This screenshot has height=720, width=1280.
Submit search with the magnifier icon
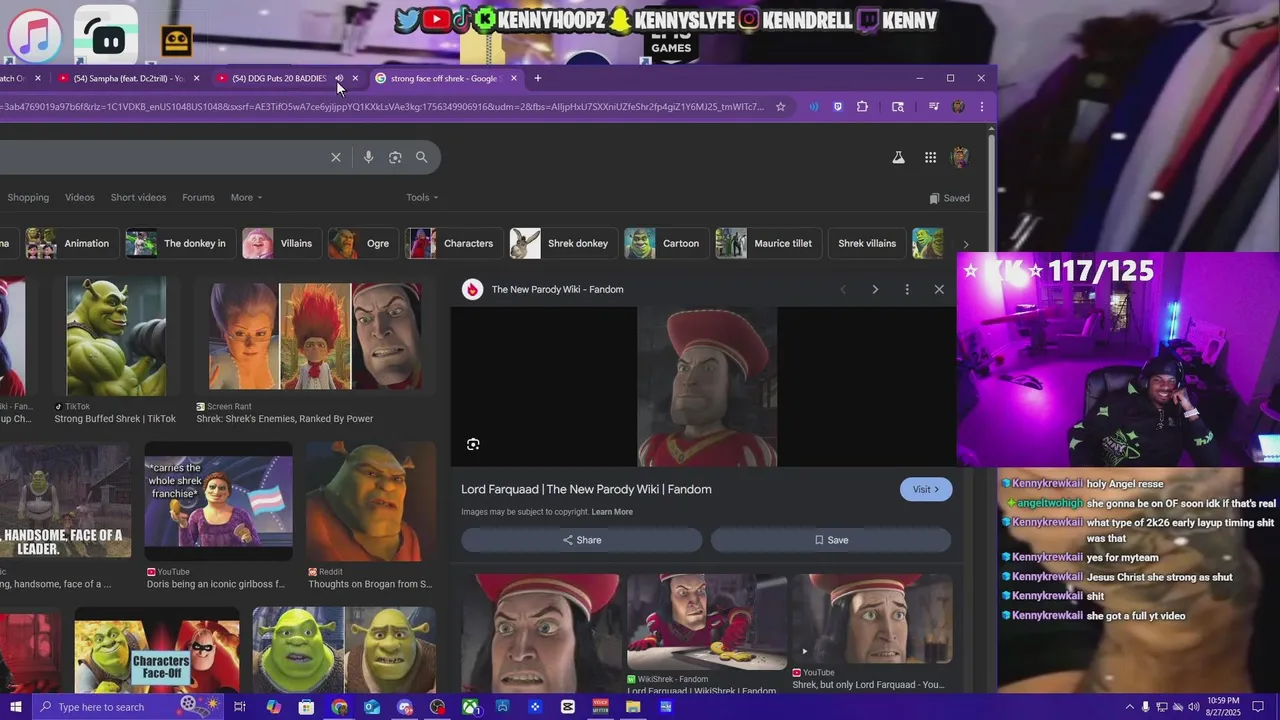(422, 157)
